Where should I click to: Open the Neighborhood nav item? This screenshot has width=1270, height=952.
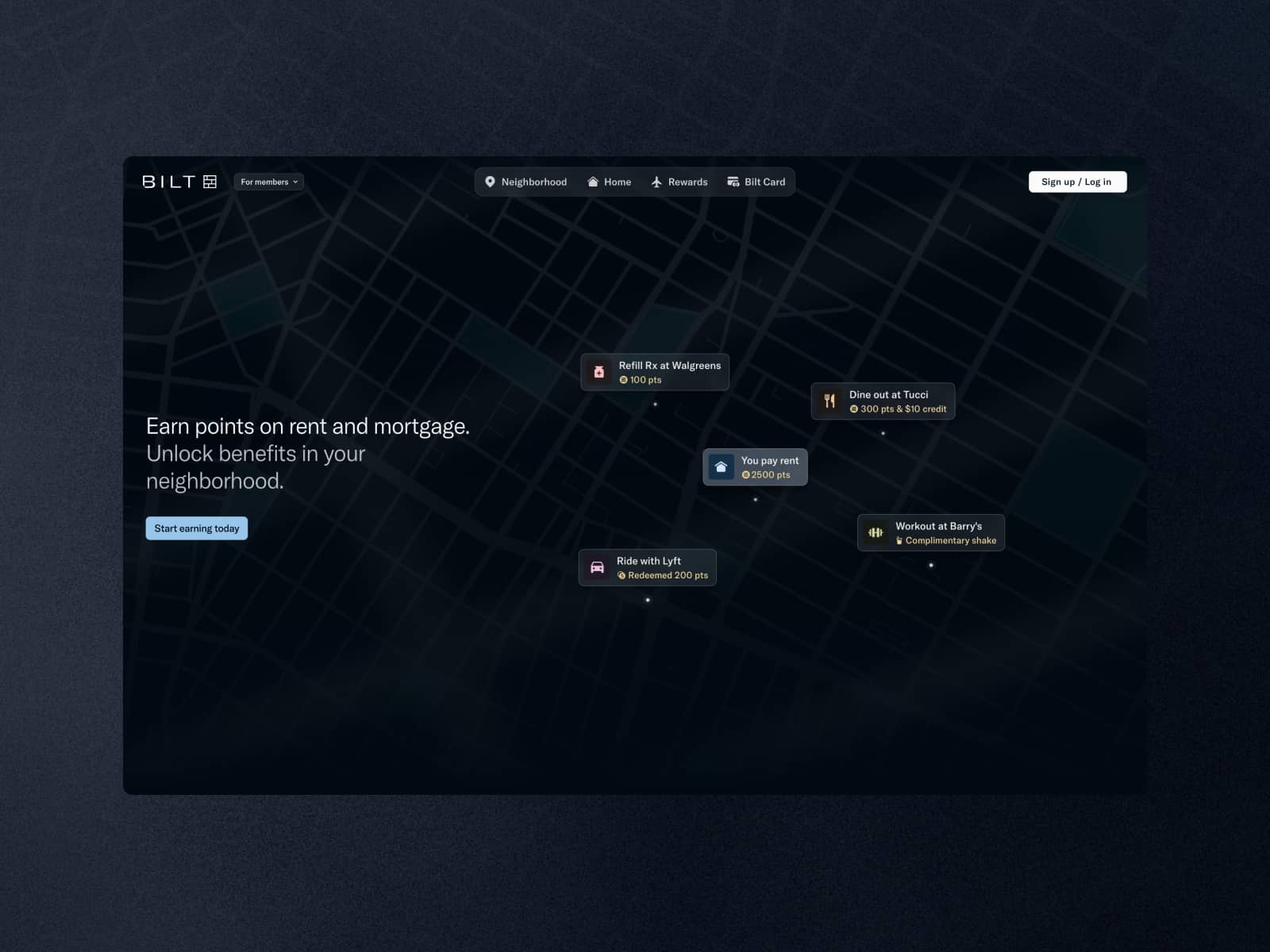coord(525,182)
